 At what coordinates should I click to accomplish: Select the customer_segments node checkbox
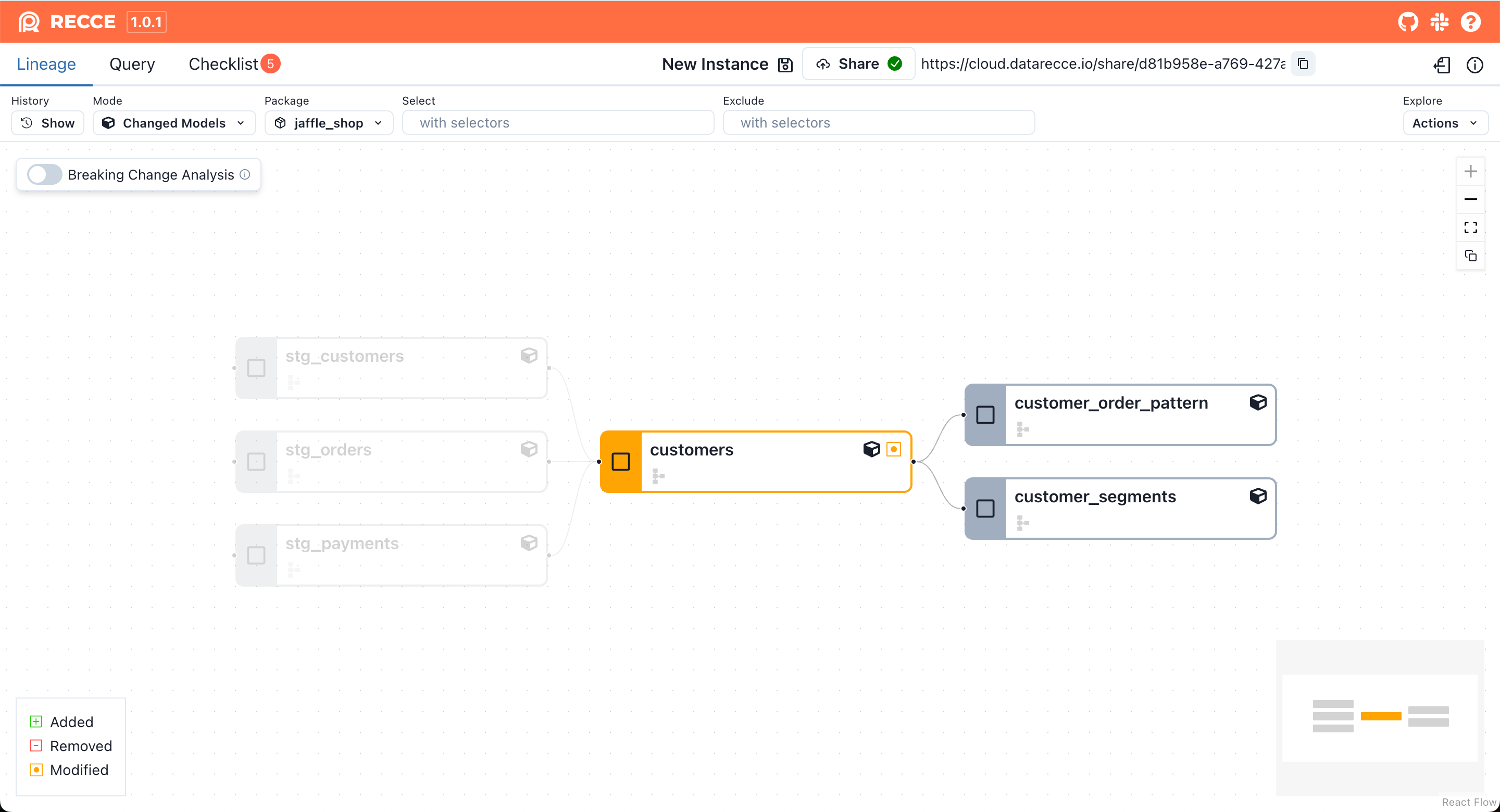pos(985,508)
